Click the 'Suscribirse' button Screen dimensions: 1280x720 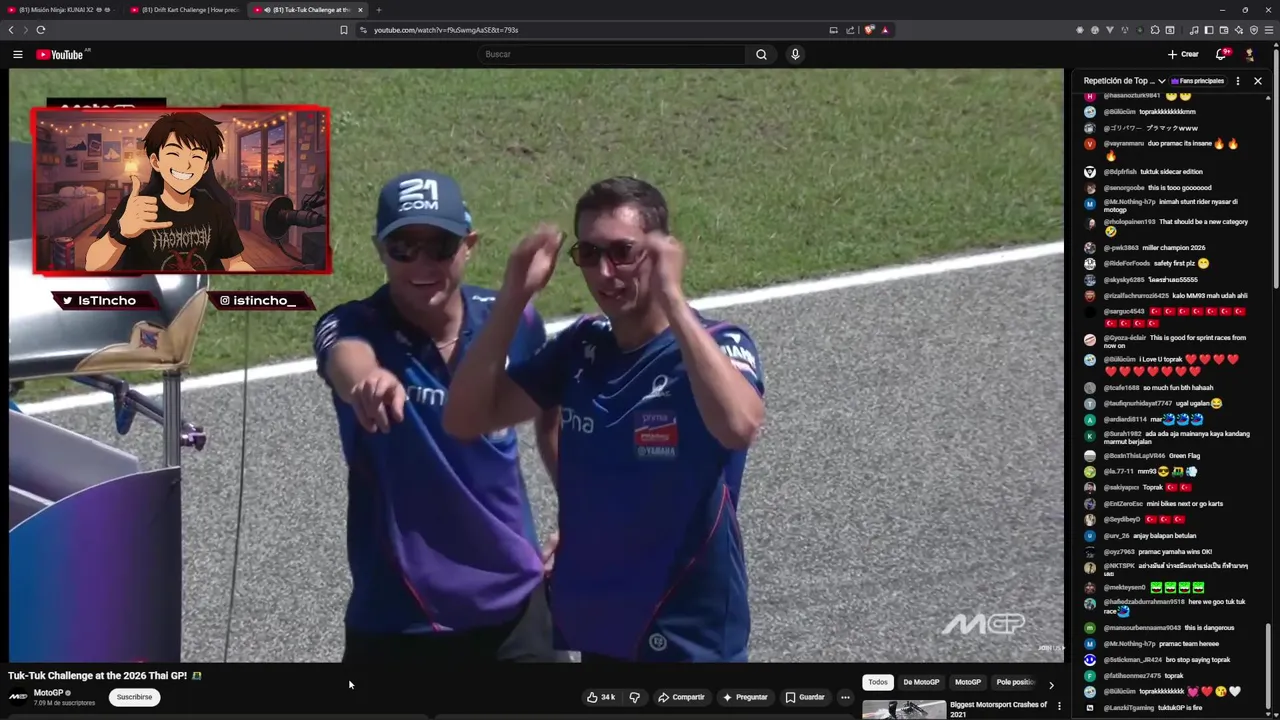point(134,697)
